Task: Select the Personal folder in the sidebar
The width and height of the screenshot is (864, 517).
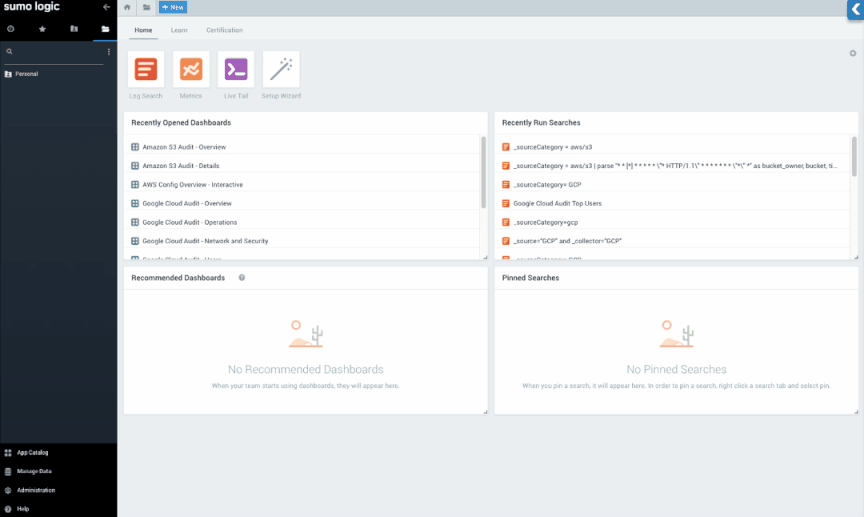Action: (x=26, y=74)
